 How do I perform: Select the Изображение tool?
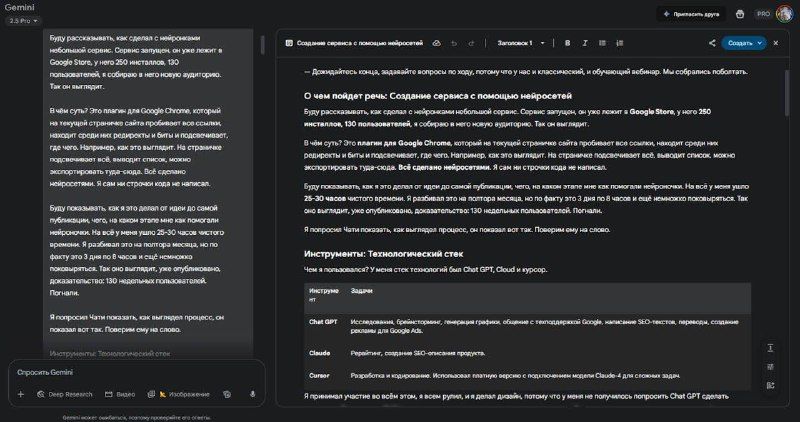pyautogui.click(x=179, y=394)
